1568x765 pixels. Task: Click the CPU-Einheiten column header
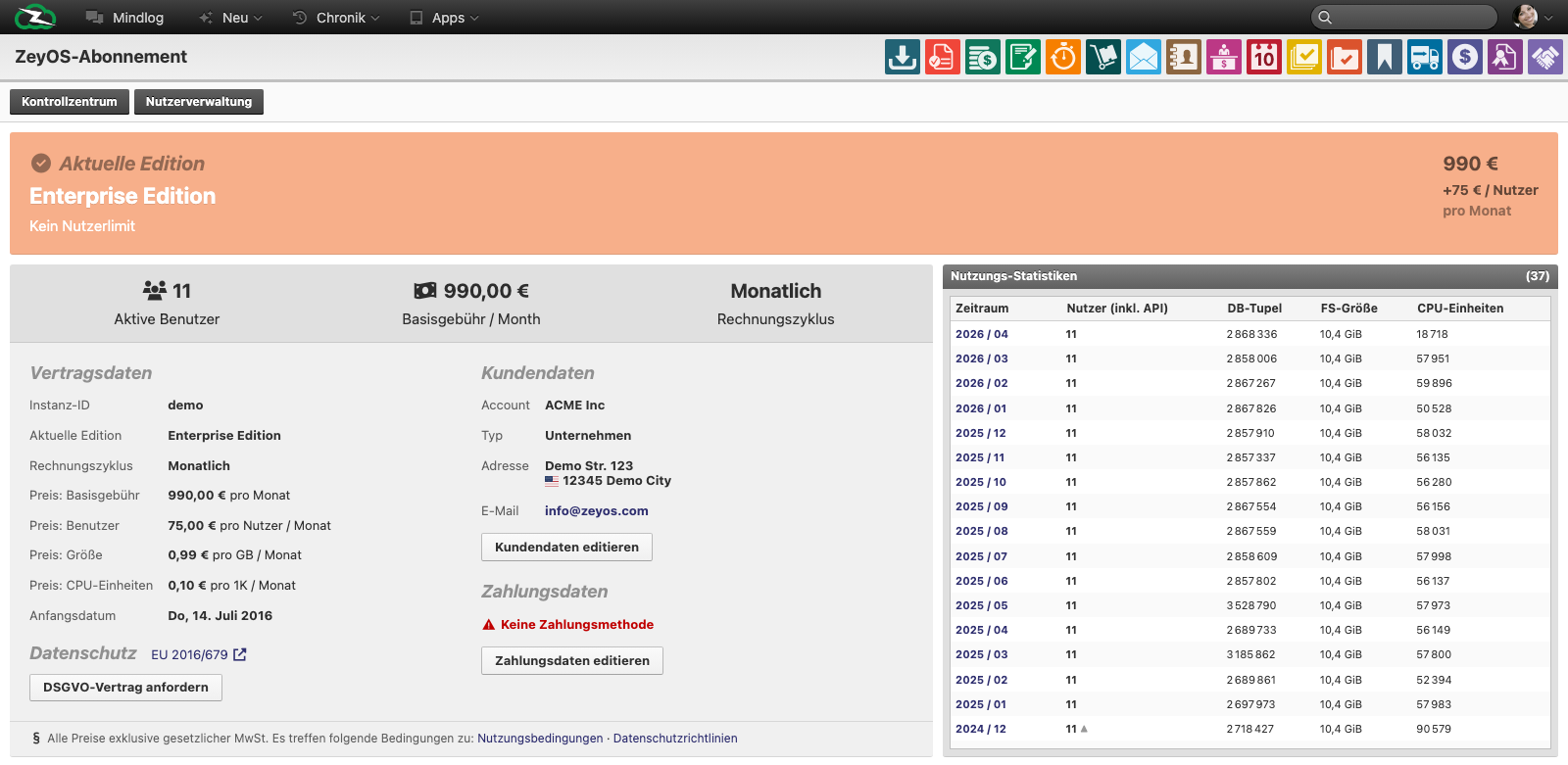pyautogui.click(x=1460, y=308)
